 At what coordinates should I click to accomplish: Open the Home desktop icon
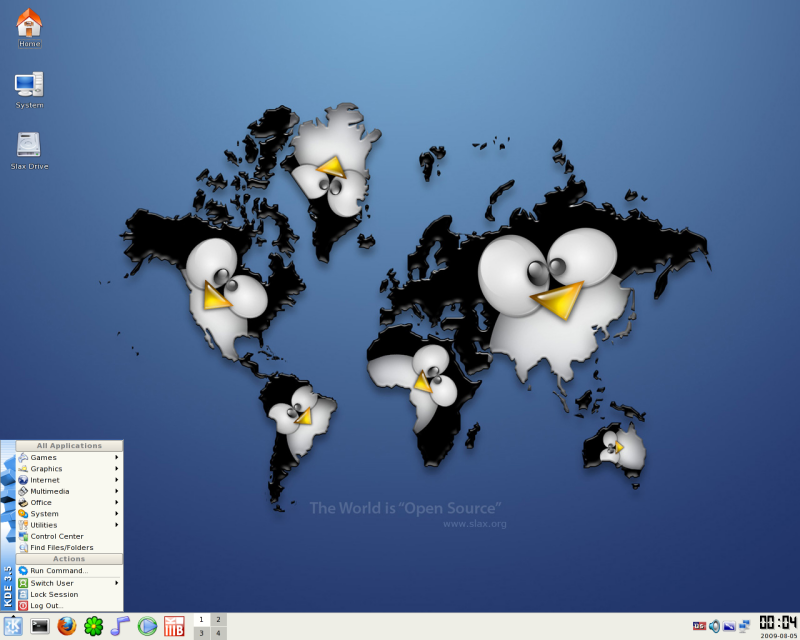click(x=29, y=28)
